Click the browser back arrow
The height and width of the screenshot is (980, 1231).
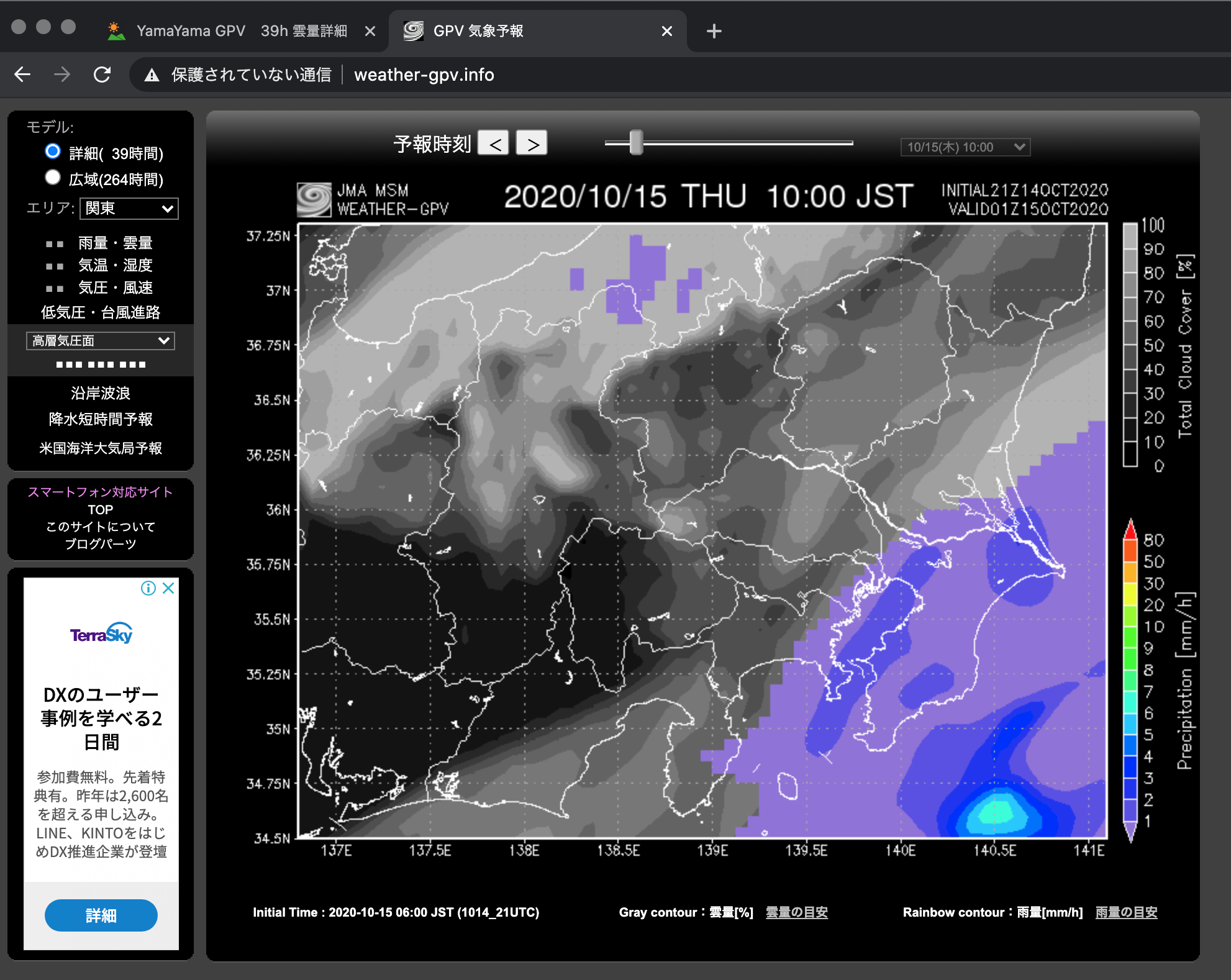[22, 75]
